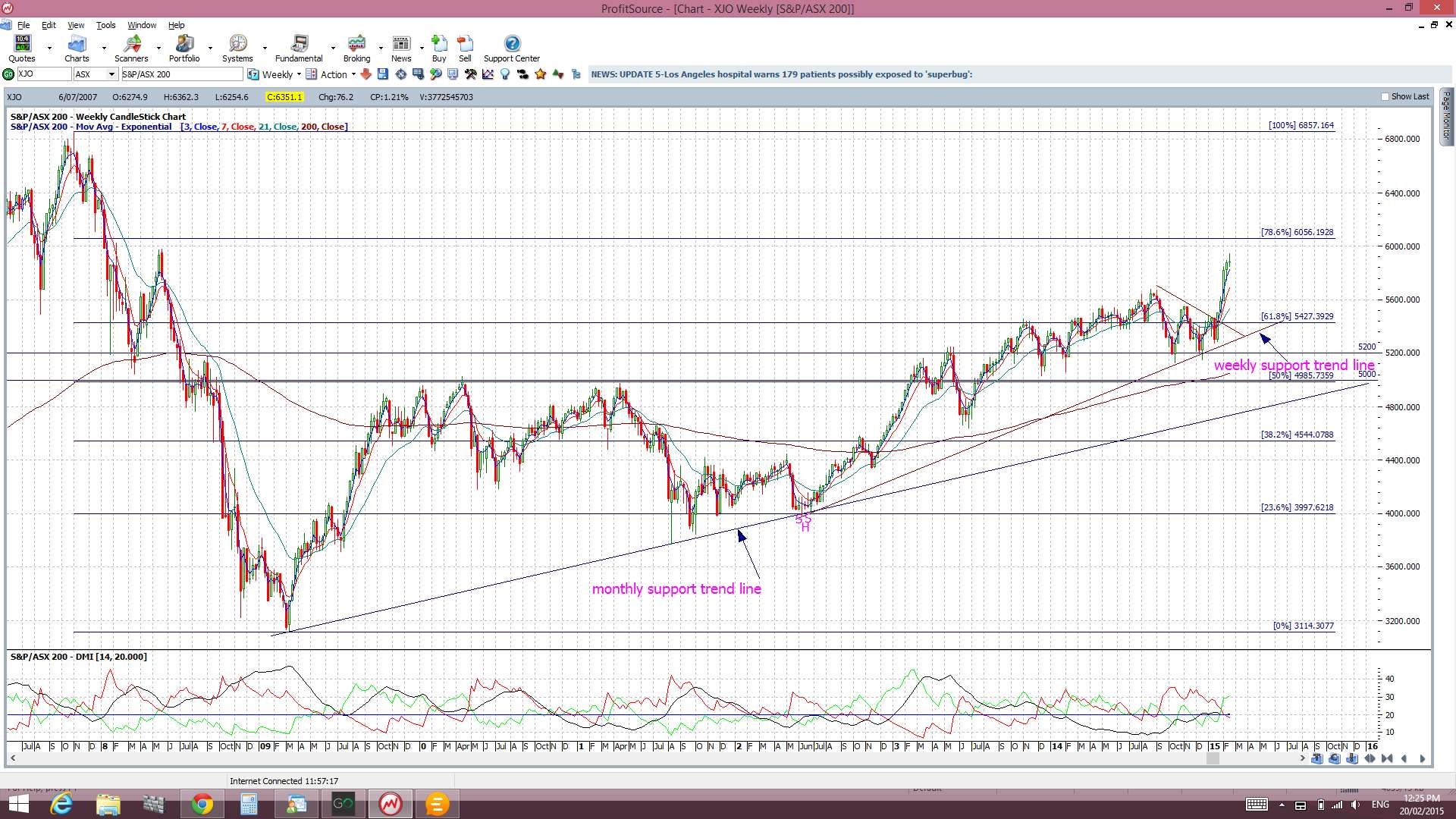Click the hammer and pick tools icon

pos(470,74)
